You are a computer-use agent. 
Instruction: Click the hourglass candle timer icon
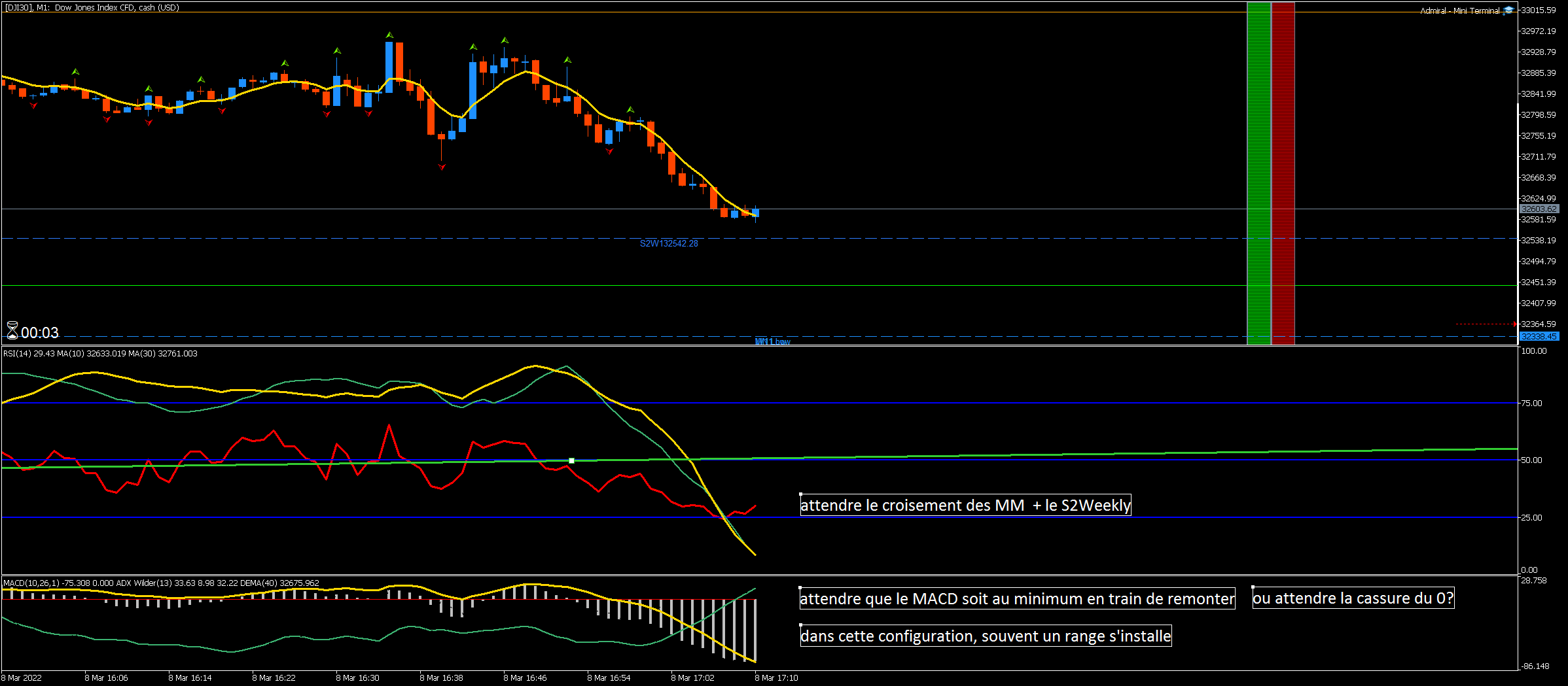(x=12, y=331)
